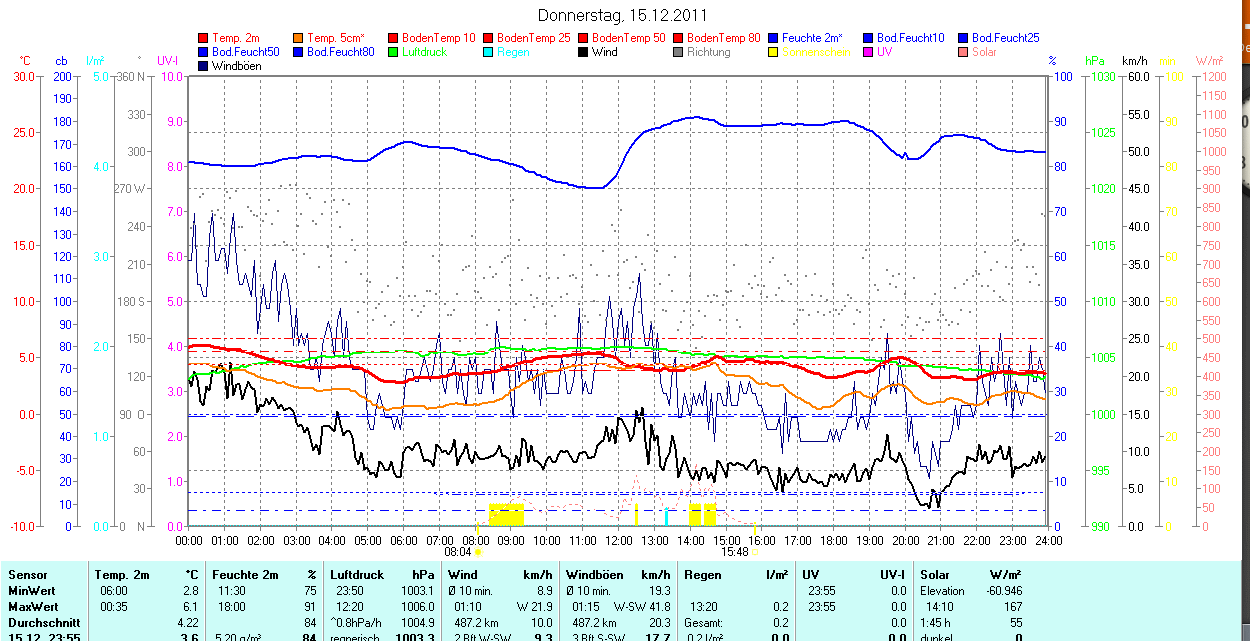Viewport: 1250px width, 641px height.
Task: Select the green Luftdruck legend square
Action: pyautogui.click(x=394, y=52)
